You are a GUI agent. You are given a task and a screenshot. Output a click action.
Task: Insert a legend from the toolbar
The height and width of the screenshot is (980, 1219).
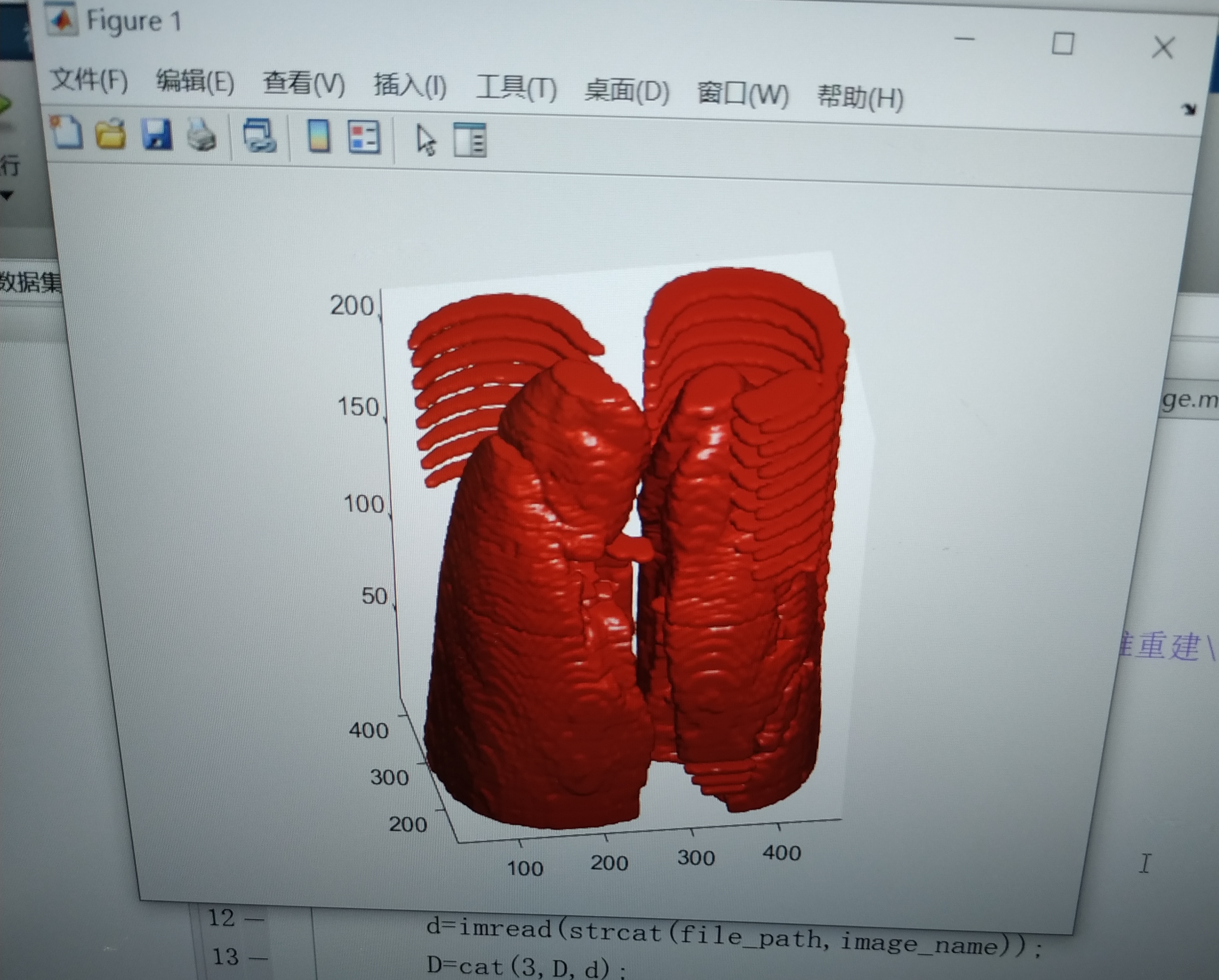pyautogui.click(x=364, y=138)
